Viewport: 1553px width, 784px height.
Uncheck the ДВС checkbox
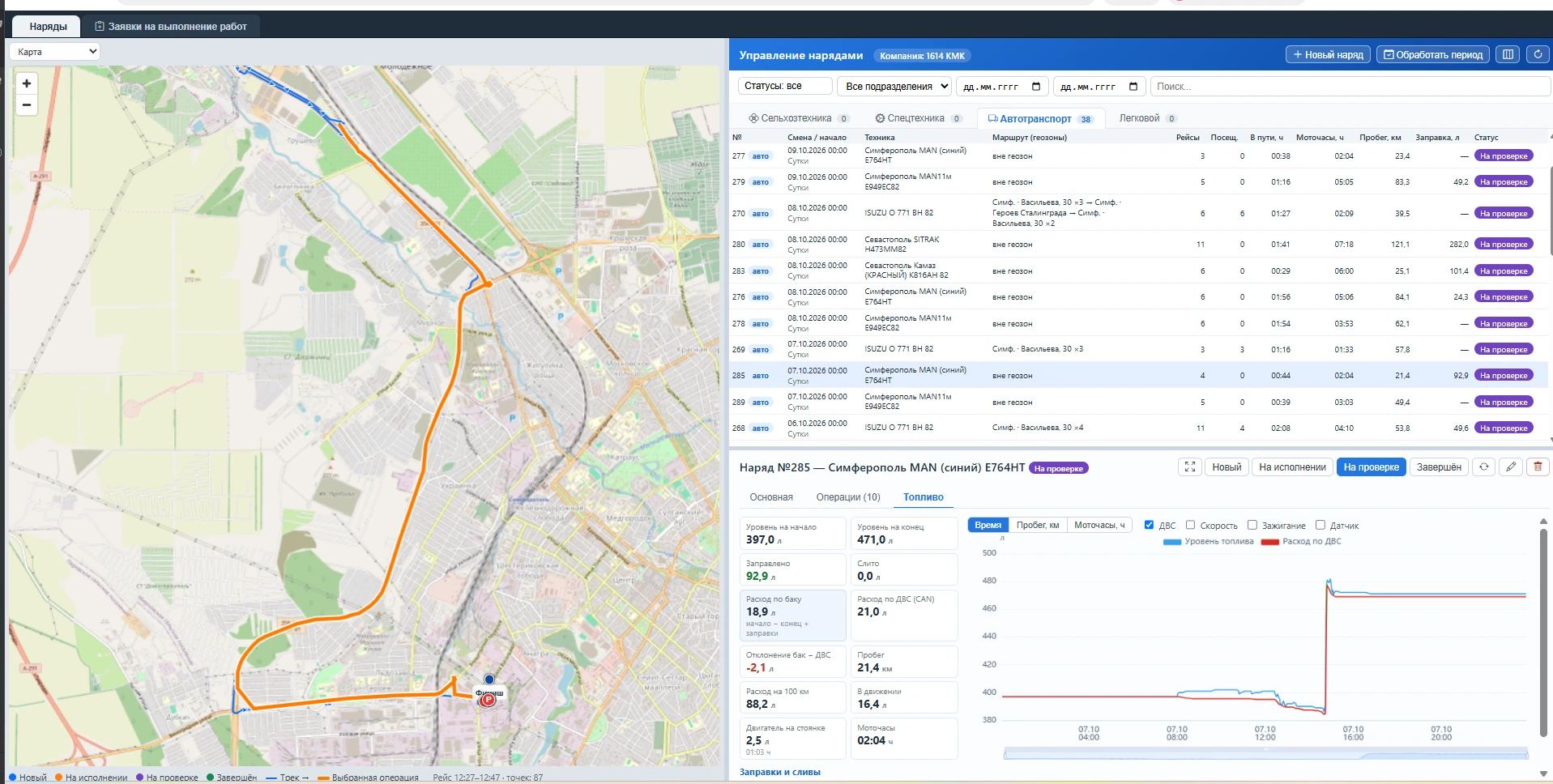[1149, 525]
